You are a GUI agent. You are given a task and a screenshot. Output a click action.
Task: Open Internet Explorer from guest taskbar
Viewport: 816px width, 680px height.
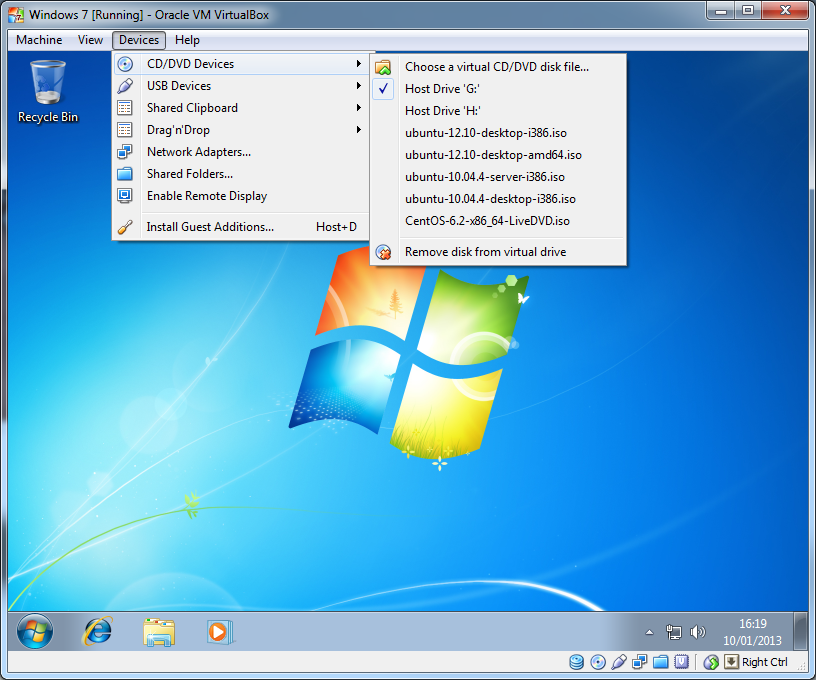click(x=97, y=631)
